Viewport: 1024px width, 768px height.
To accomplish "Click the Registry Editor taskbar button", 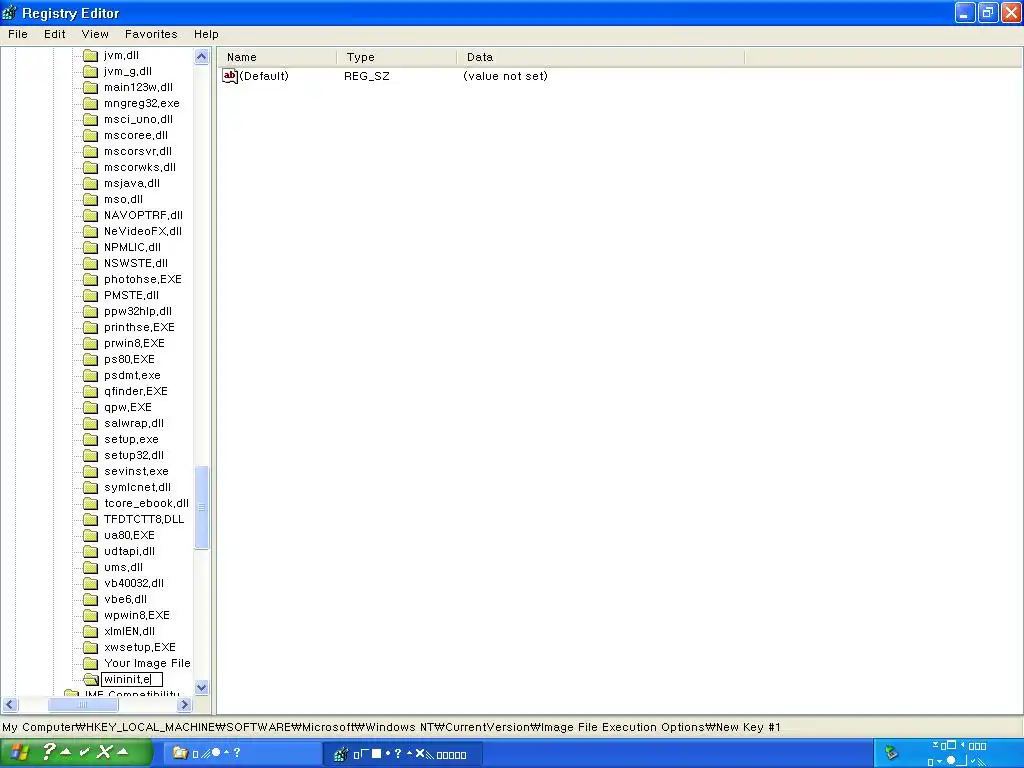I will [x=404, y=754].
